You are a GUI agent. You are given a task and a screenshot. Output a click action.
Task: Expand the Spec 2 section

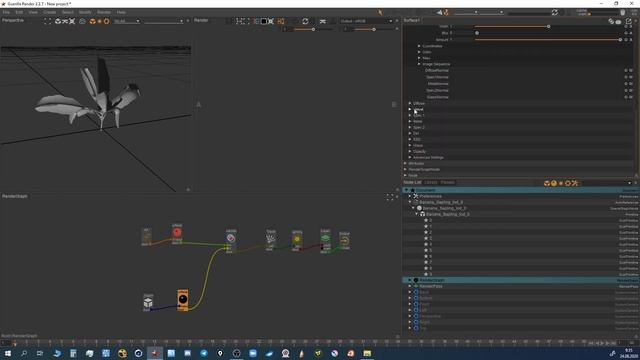tap(410, 127)
